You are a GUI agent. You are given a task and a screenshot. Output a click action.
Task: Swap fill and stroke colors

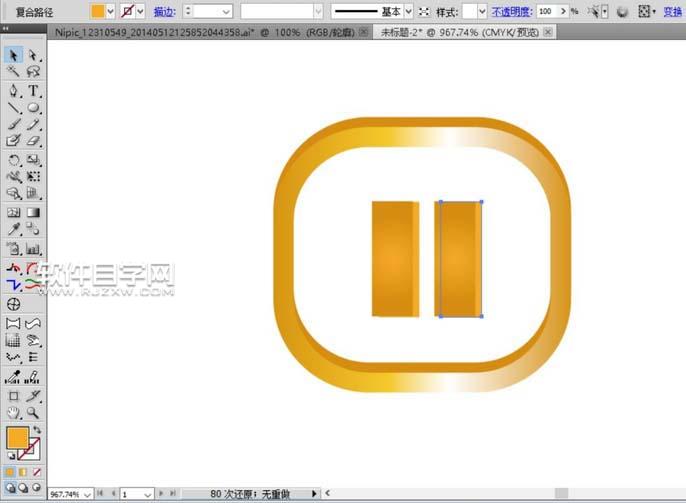[x=37, y=430]
